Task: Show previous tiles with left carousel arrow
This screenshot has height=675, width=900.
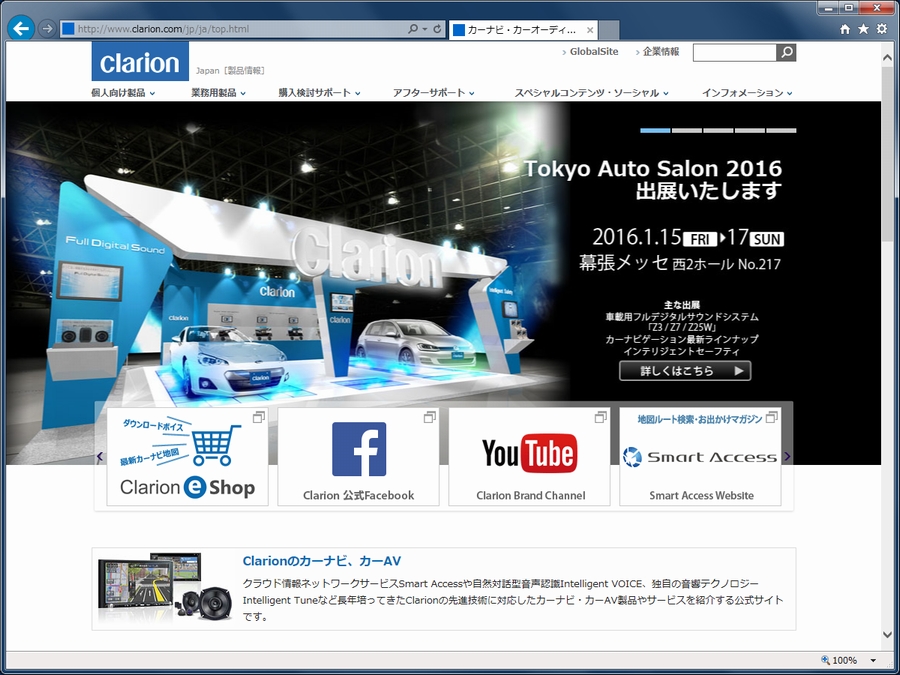Action: point(100,456)
